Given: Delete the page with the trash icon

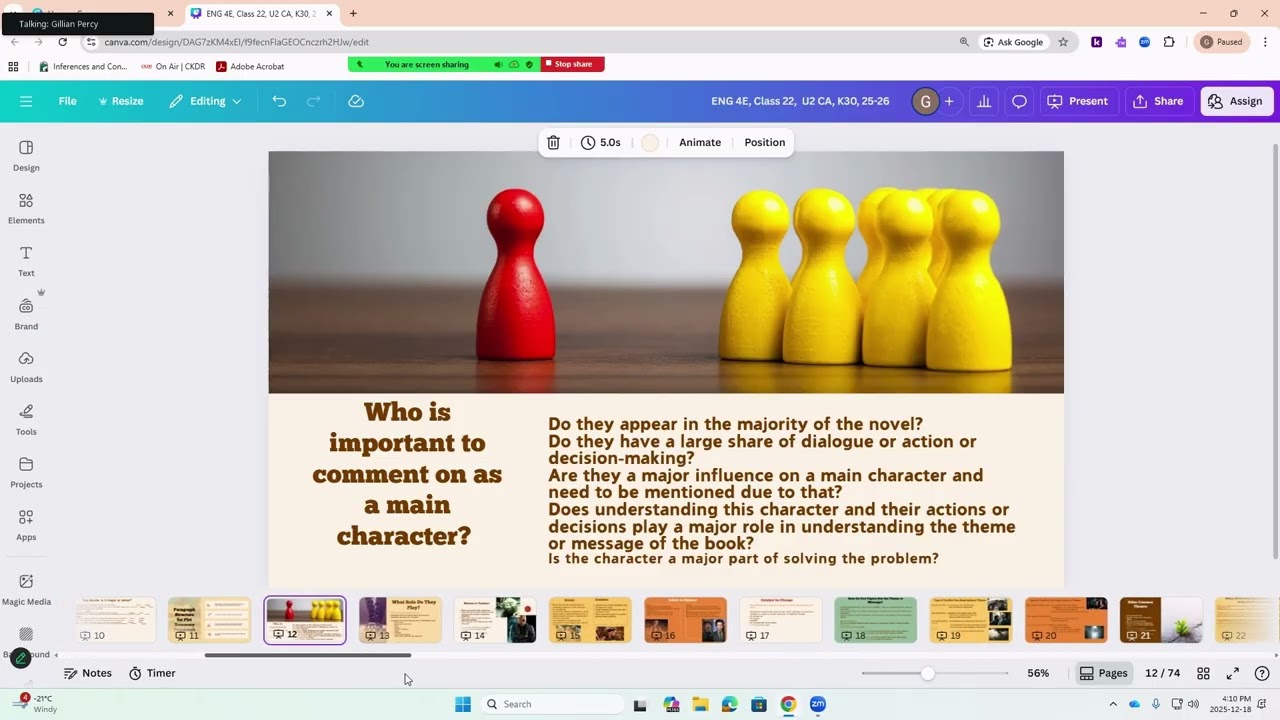Looking at the screenshot, I should [553, 142].
